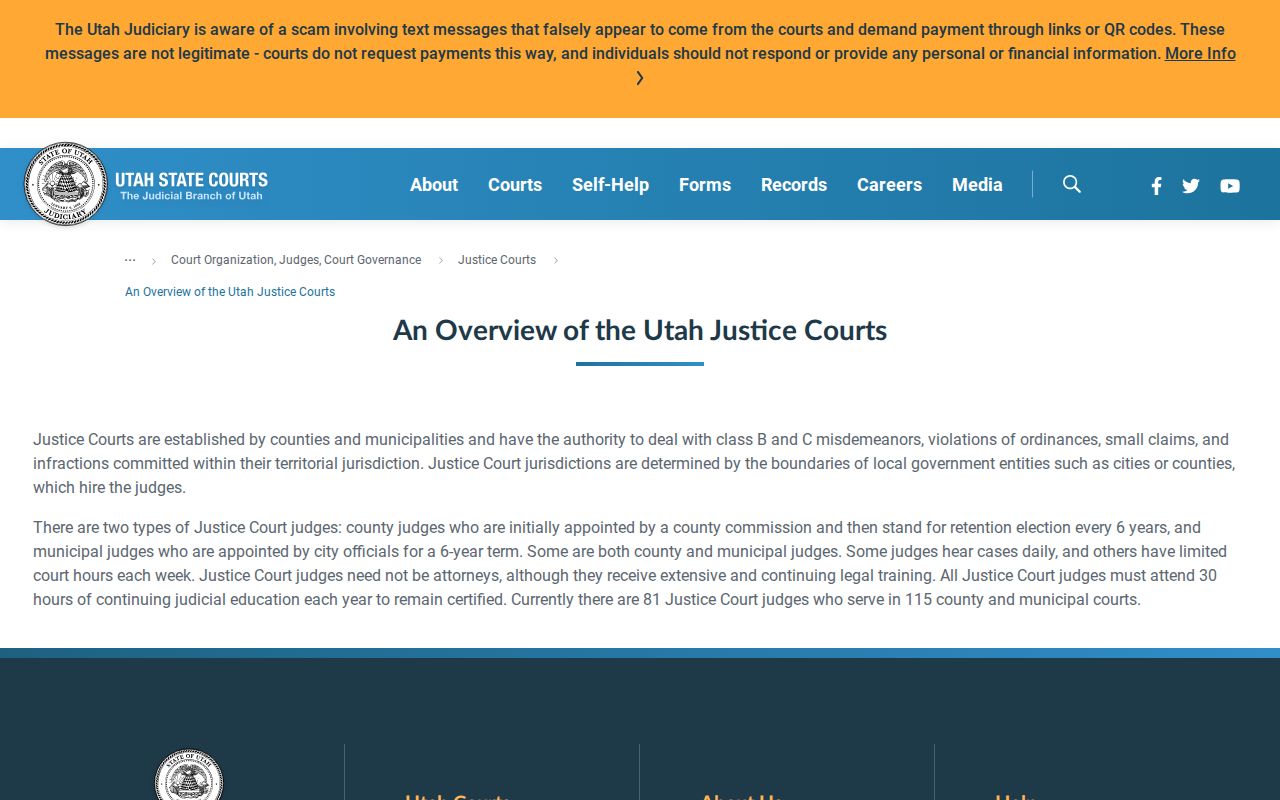The height and width of the screenshot is (800, 1280).
Task: Click the Utah State Courts title text
Action: coord(191,180)
